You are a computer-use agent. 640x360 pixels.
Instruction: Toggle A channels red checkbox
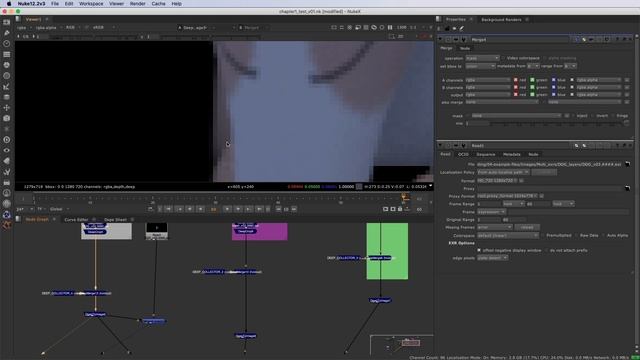point(516,80)
